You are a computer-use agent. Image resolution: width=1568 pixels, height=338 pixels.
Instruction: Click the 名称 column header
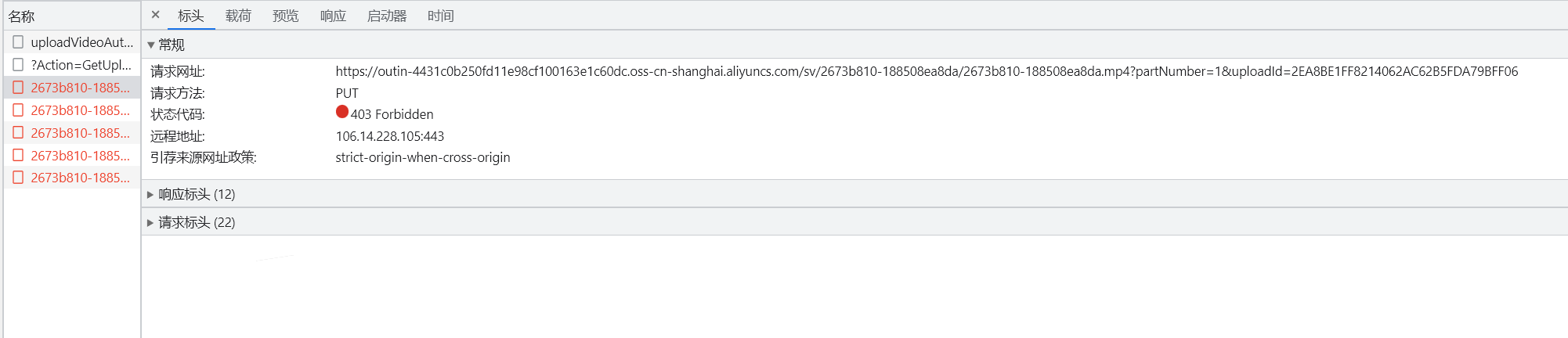[22, 16]
